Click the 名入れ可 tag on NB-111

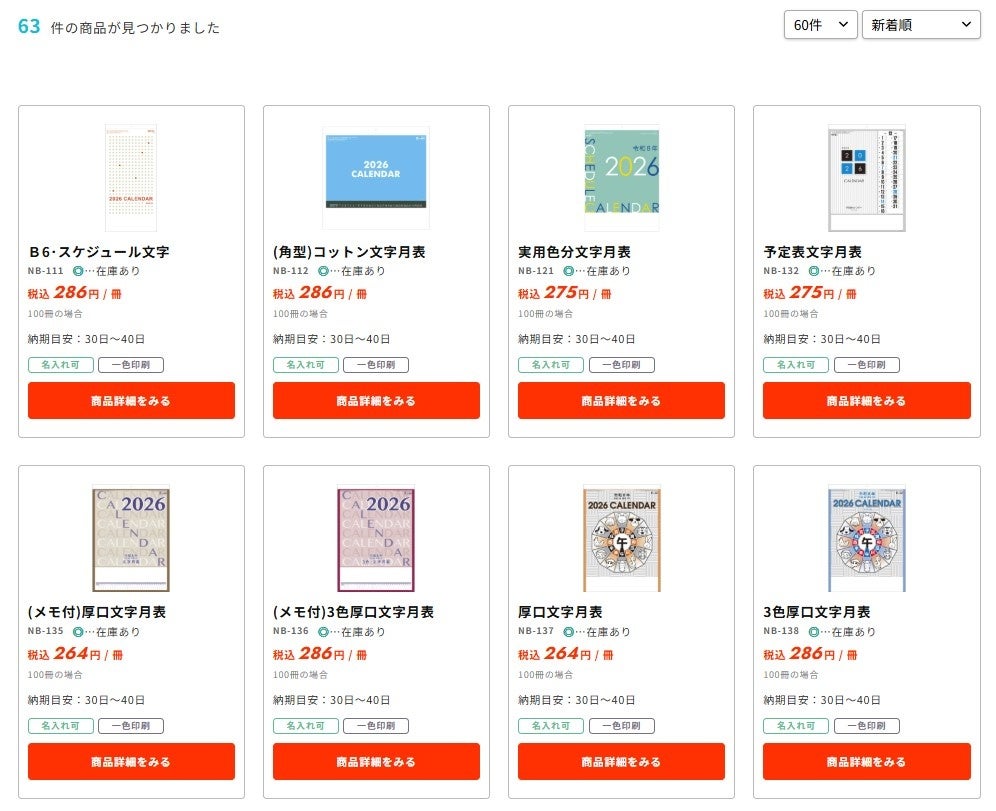[61, 365]
